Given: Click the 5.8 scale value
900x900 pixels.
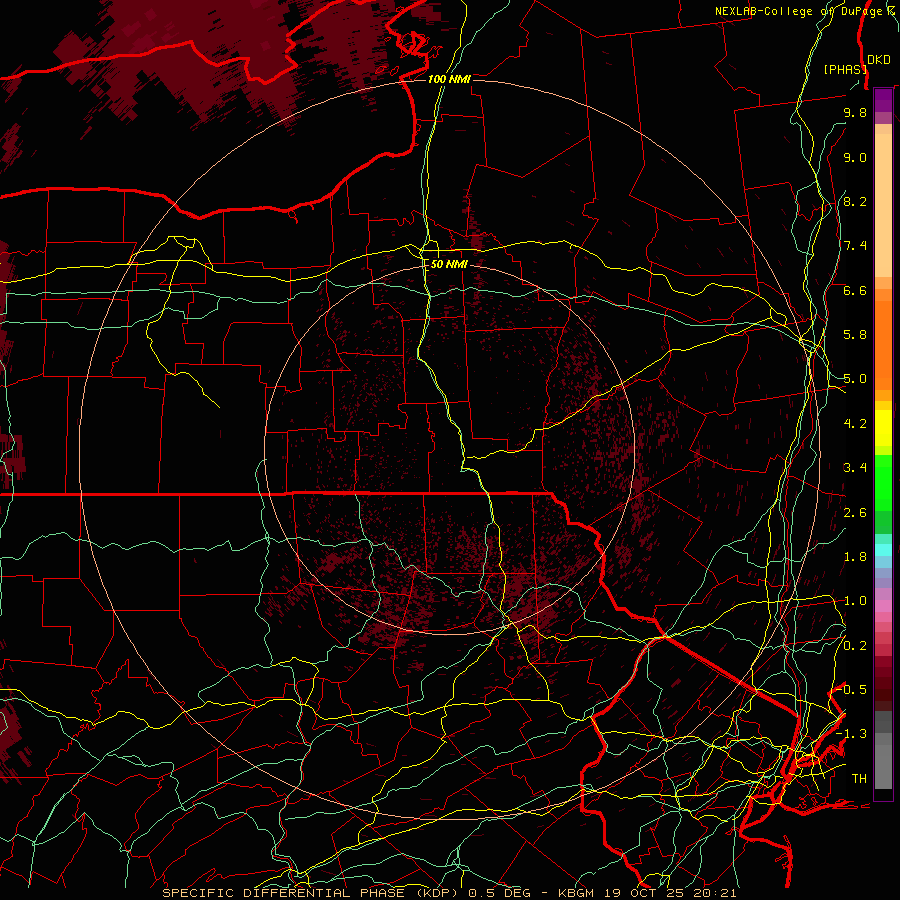Looking at the screenshot, I should click(855, 335).
